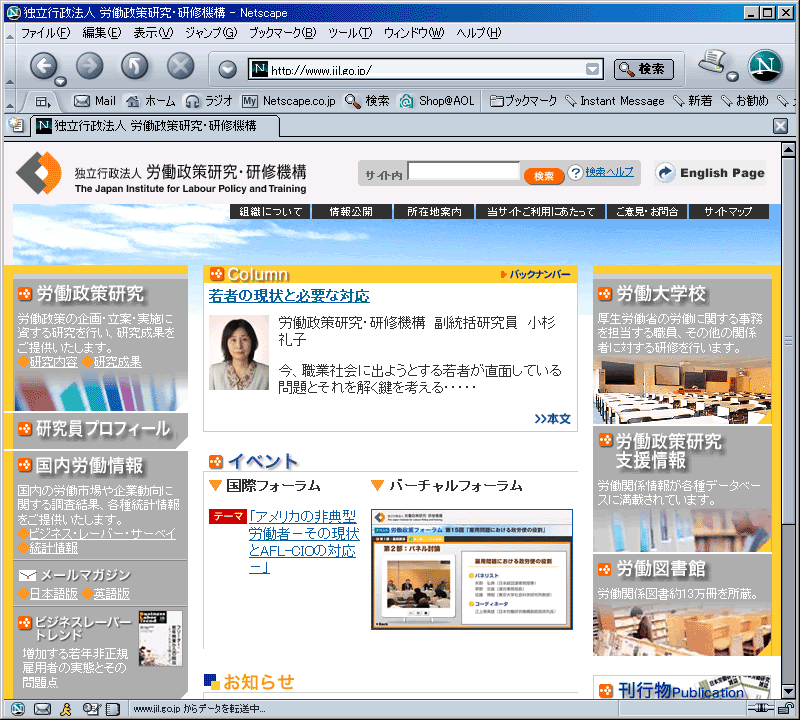Close the current tab with the X button
The height and width of the screenshot is (720, 800).
click(x=780, y=126)
